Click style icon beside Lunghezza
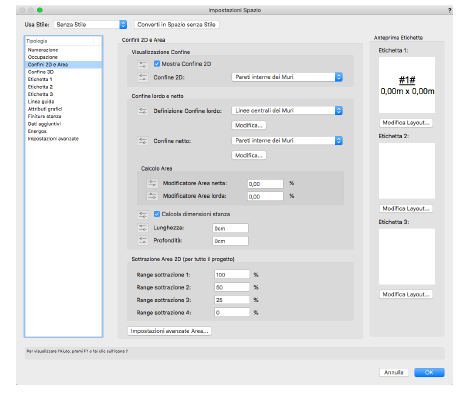The height and width of the screenshot is (398, 468). click(143, 228)
